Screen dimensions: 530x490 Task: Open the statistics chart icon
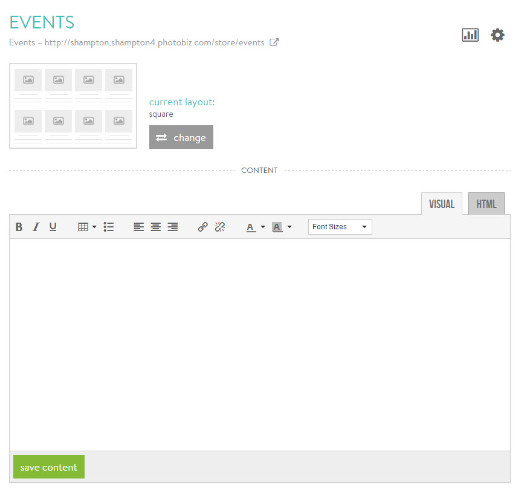[x=470, y=35]
